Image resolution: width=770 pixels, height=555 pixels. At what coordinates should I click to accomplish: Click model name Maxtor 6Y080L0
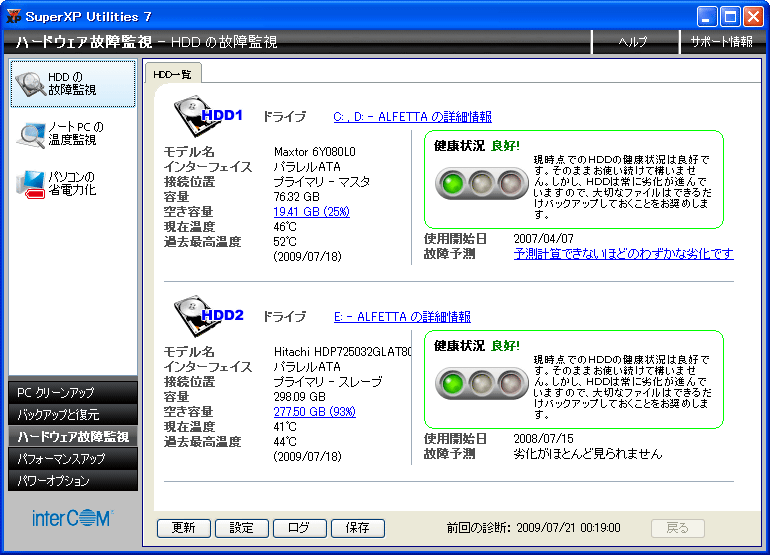tap(315, 152)
